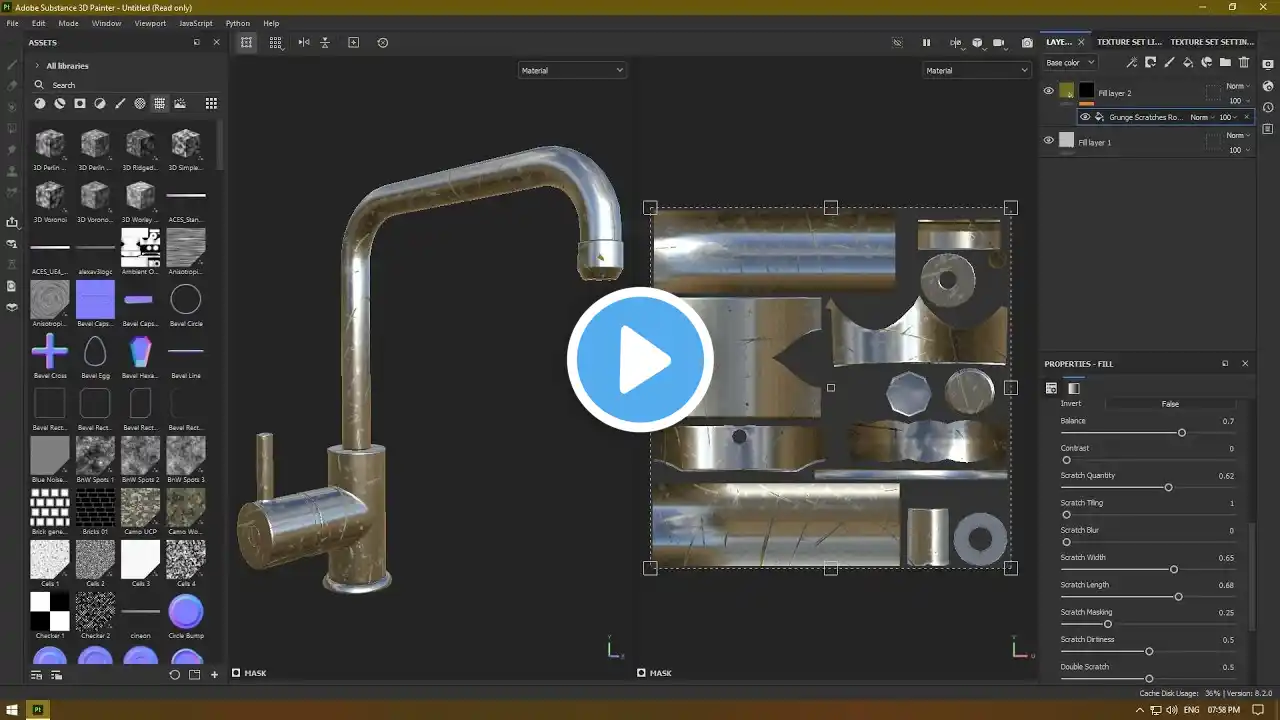
Task: Switch asset thumbnails grid view icon
Action: point(211,103)
